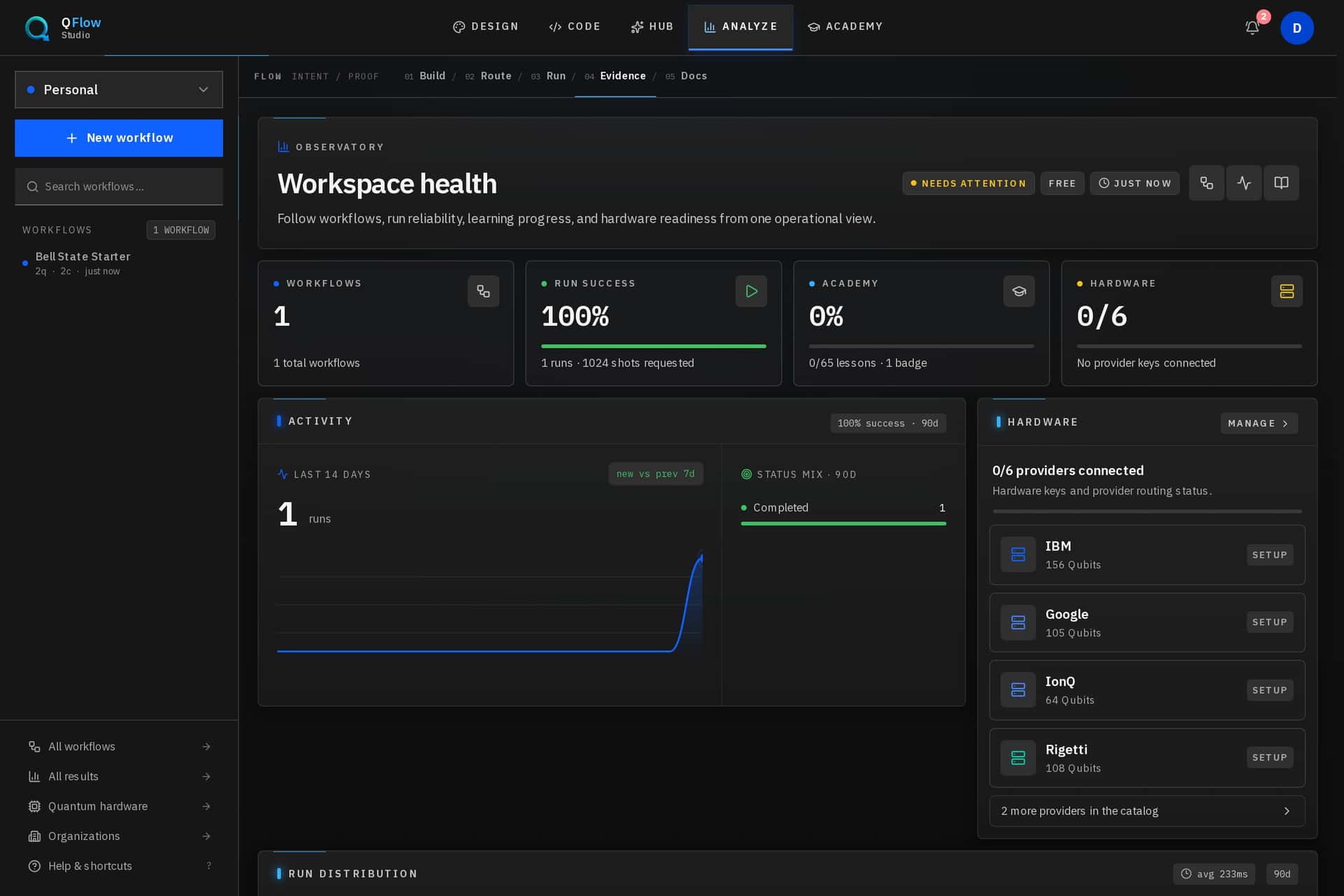
Task: Click the Free plan badge
Action: tap(1062, 183)
